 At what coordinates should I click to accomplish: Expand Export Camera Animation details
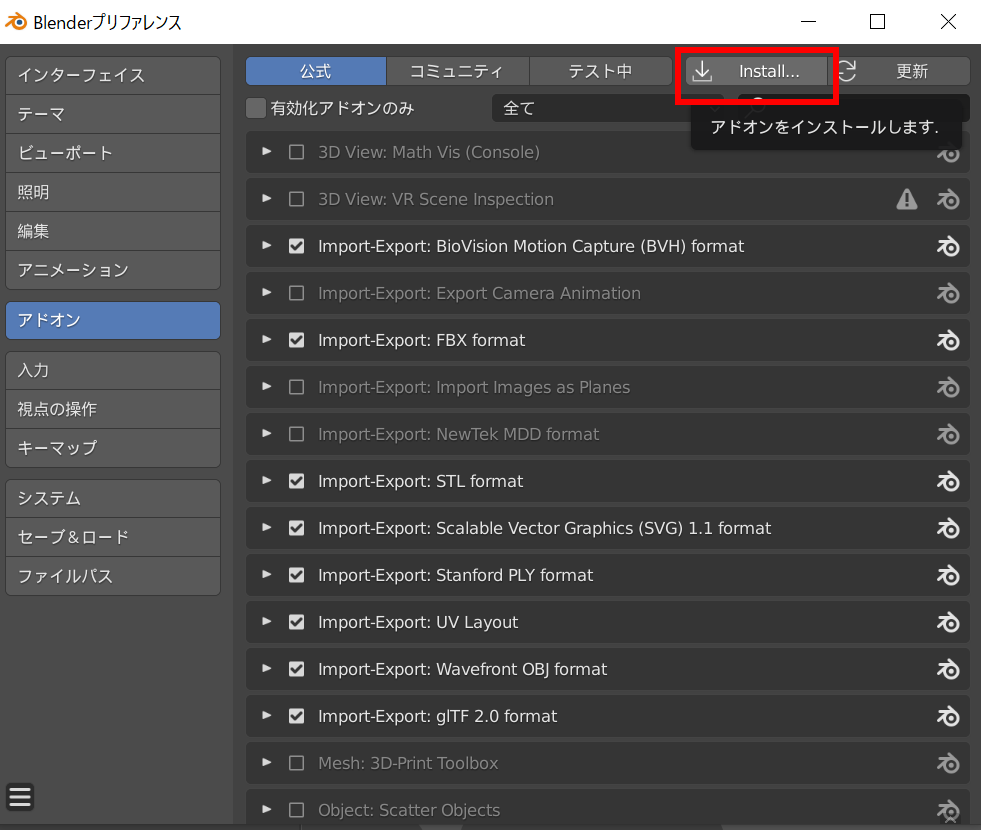tap(267, 292)
